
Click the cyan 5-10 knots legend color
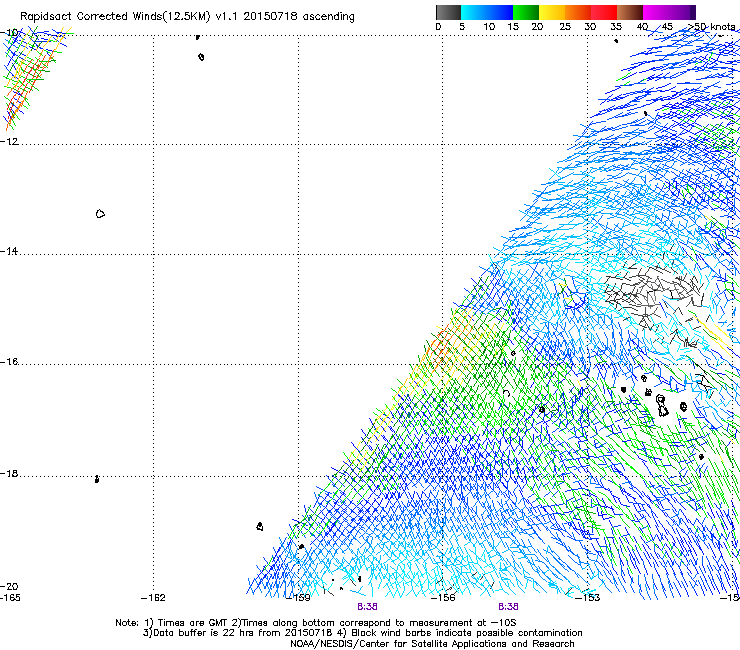click(473, 12)
